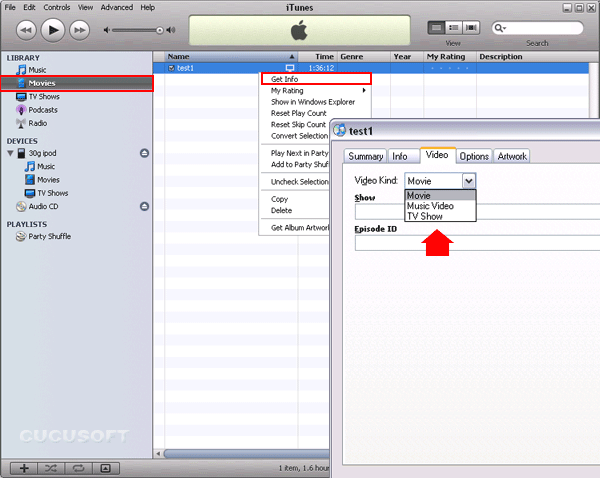The width and height of the screenshot is (600, 478).
Task: Click the add playlist plus button
Action: (24, 467)
